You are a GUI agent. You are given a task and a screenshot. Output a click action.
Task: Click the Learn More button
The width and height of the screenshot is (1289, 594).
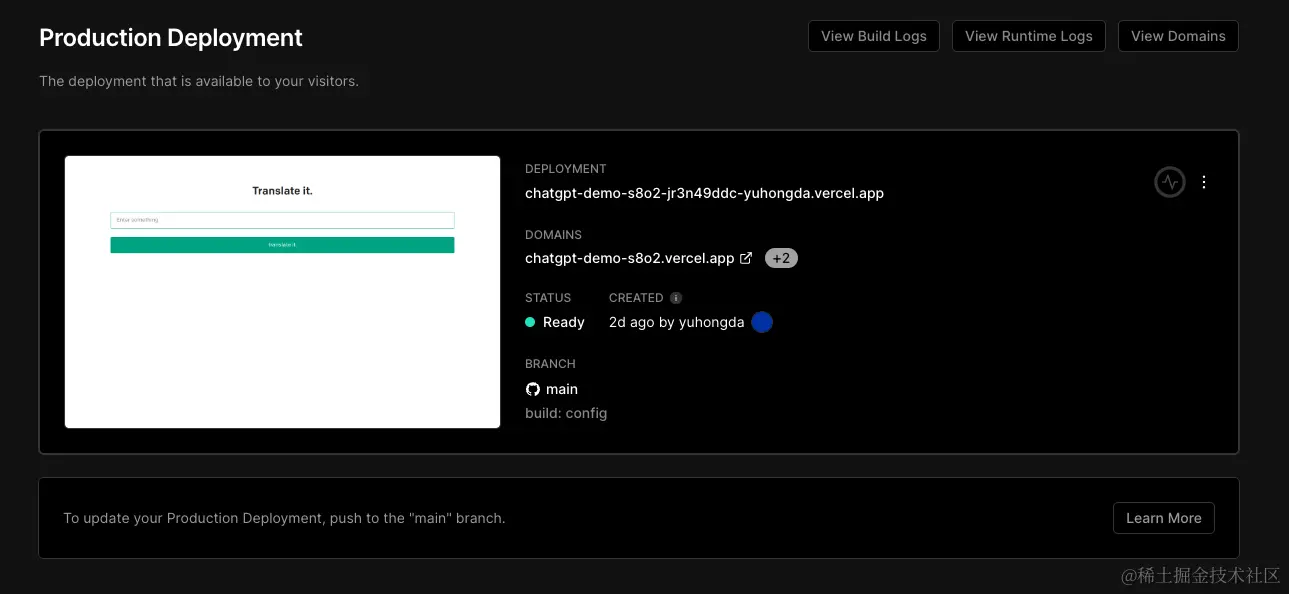[1164, 518]
